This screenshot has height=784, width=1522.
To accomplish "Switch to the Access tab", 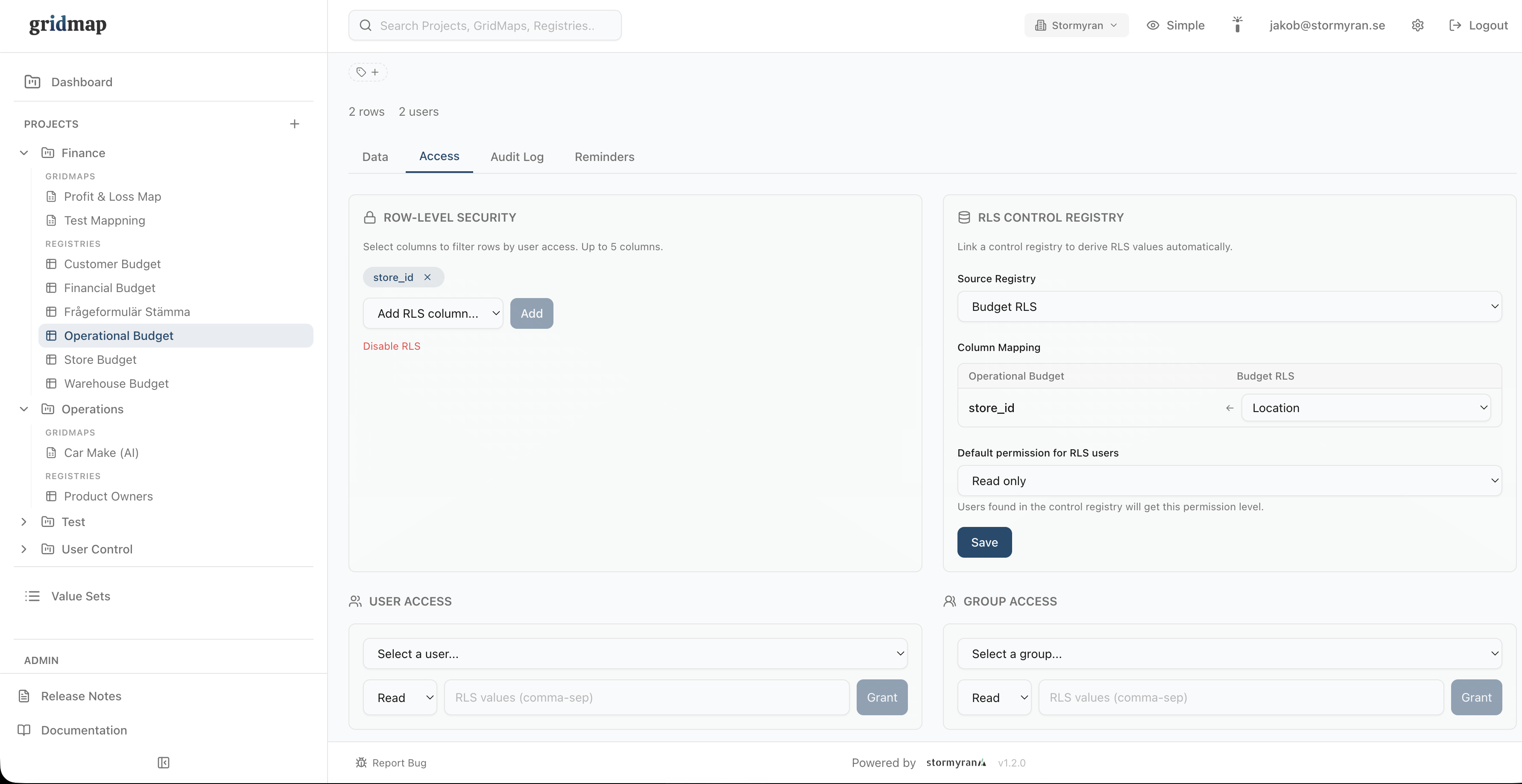I will click(x=439, y=157).
